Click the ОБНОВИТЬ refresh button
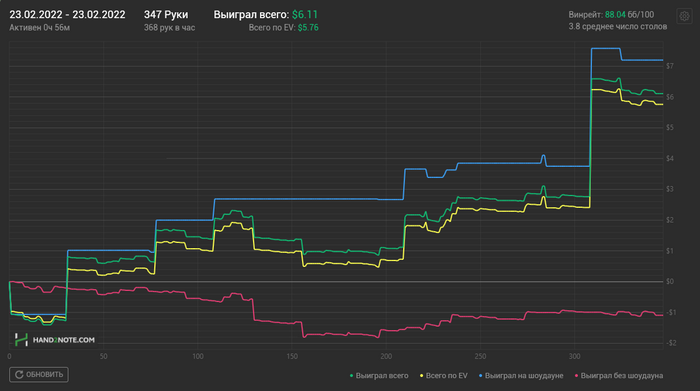This screenshot has height=391, width=700. tap(39, 374)
